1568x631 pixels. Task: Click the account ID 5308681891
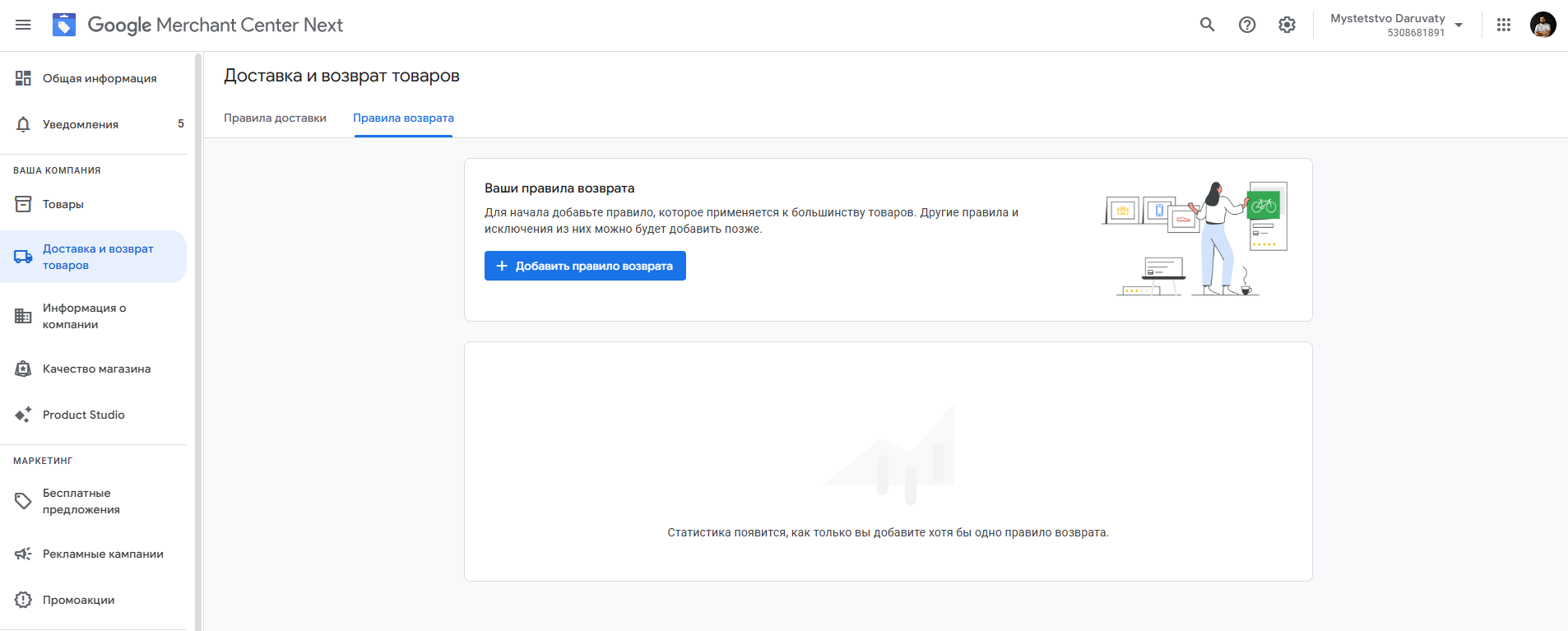[1416, 33]
